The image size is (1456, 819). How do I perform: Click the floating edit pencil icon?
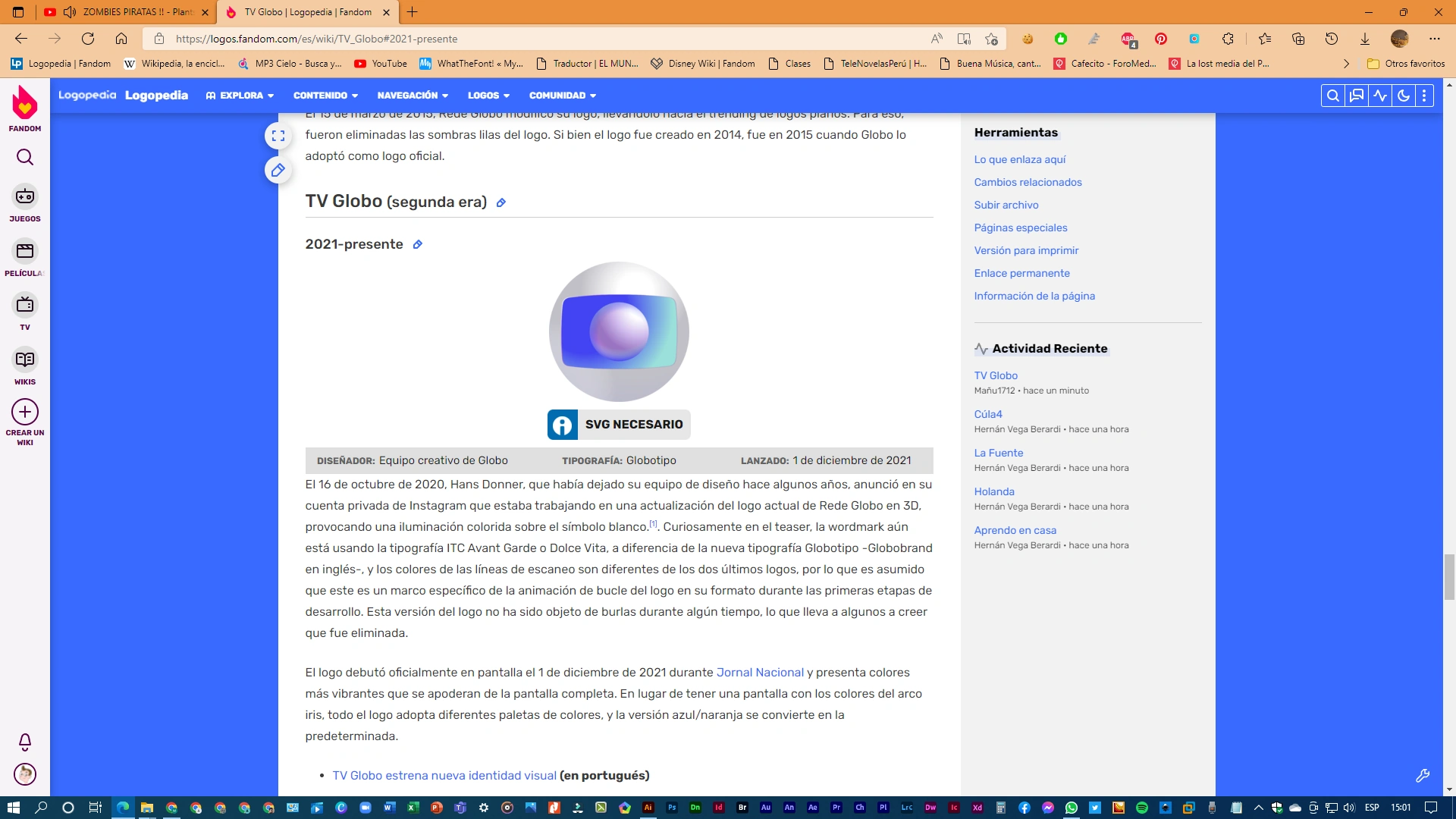(278, 171)
